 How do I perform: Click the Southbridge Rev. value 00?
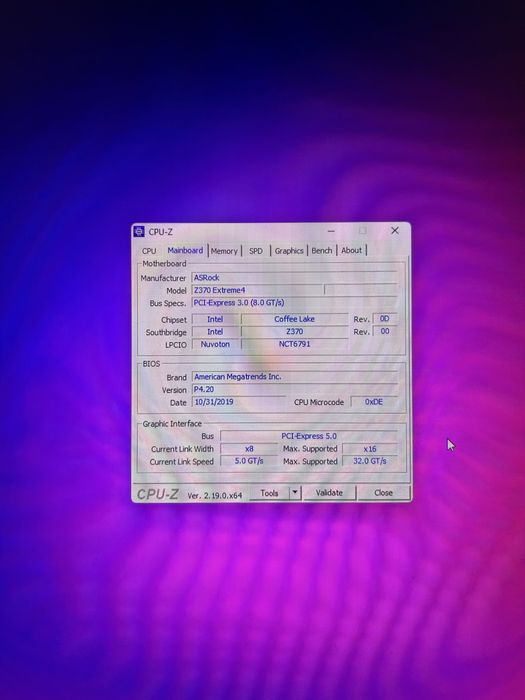384,331
